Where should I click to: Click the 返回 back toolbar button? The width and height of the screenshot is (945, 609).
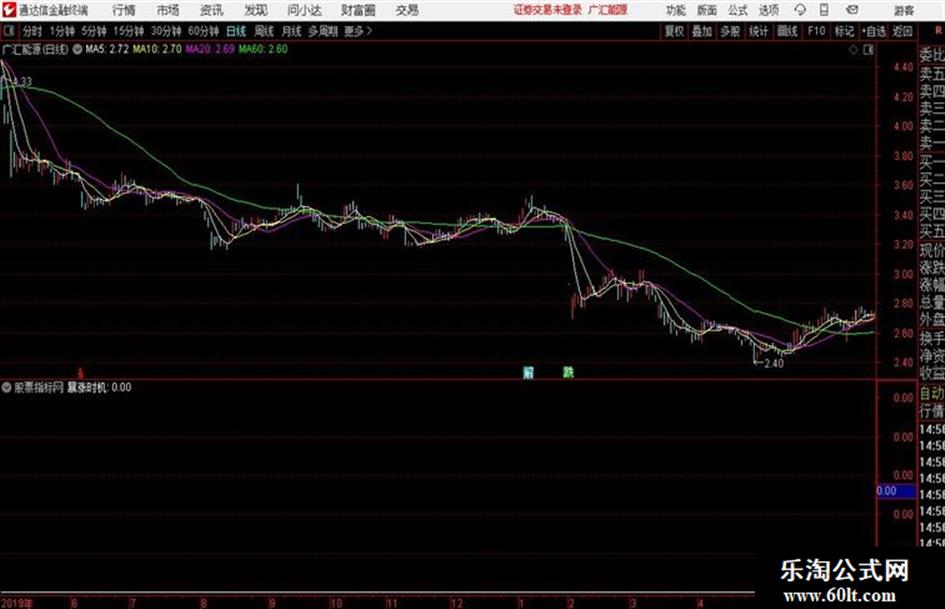click(902, 31)
